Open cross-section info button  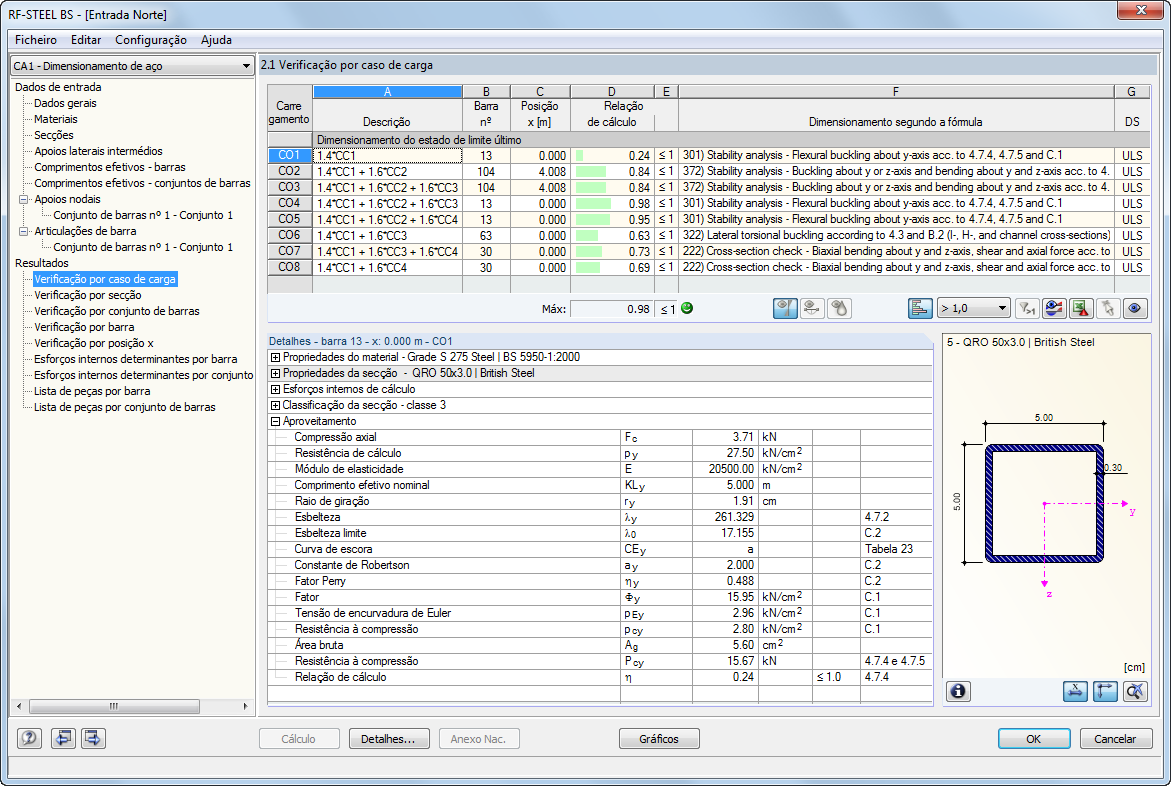[x=958, y=691]
